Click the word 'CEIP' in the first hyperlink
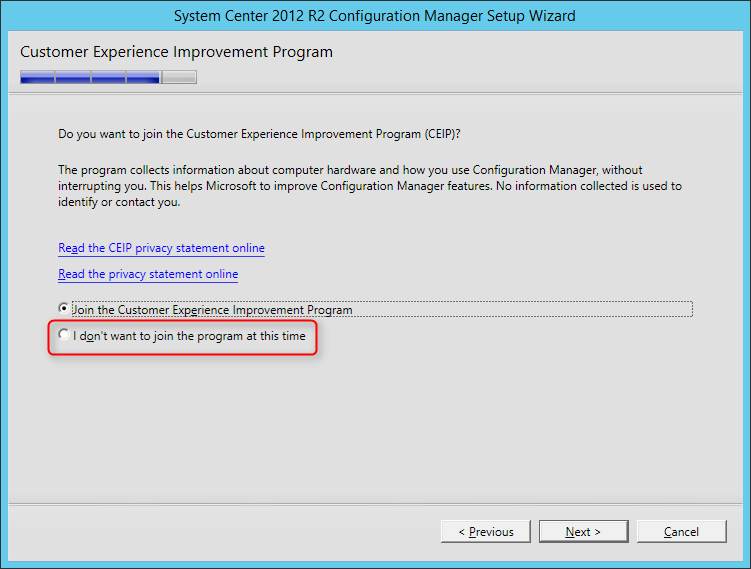 [120, 248]
